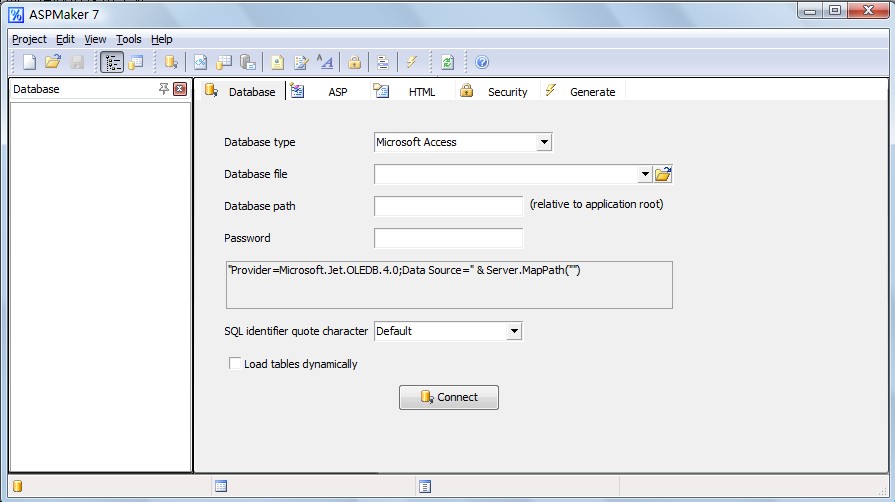Switch to the Security tab
The image size is (895, 502).
(497, 91)
